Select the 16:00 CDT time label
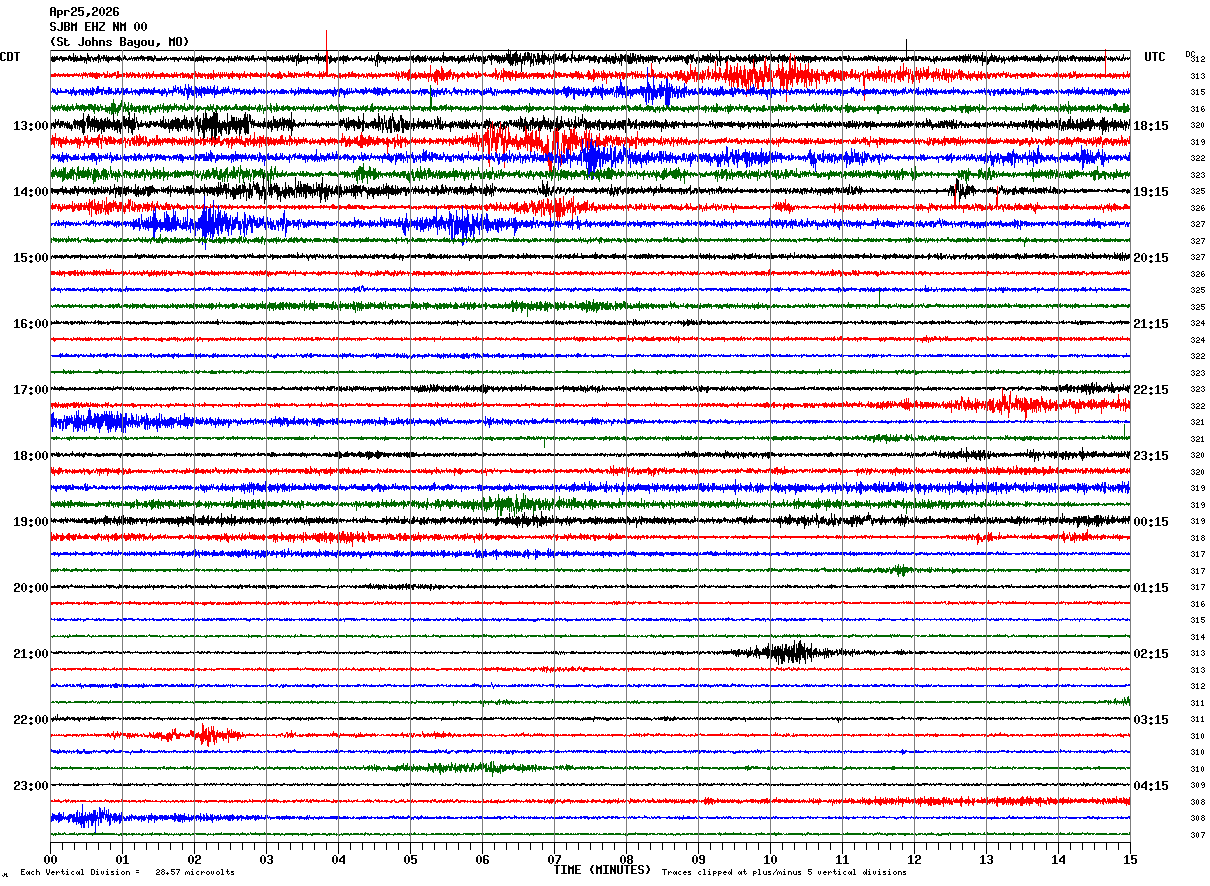Screen dimensions: 1210x886 tap(30, 324)
